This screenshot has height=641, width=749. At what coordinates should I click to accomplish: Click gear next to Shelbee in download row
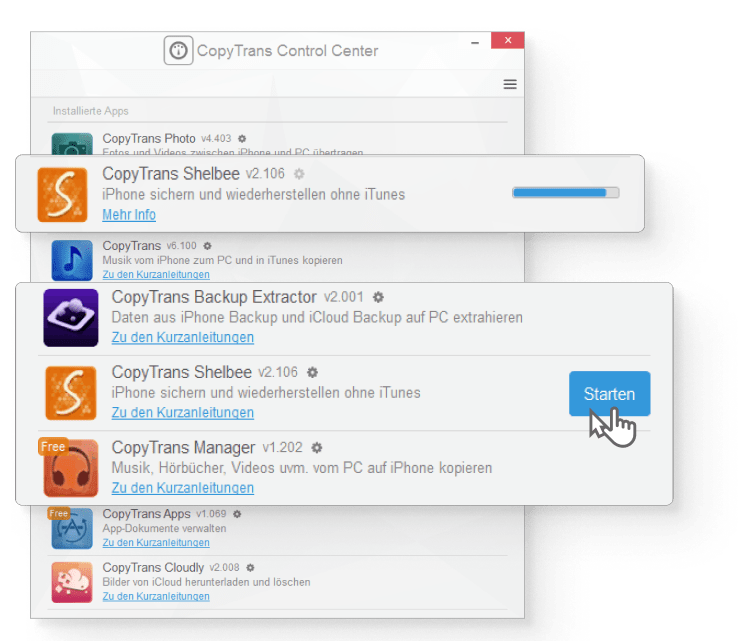[299, 173]
